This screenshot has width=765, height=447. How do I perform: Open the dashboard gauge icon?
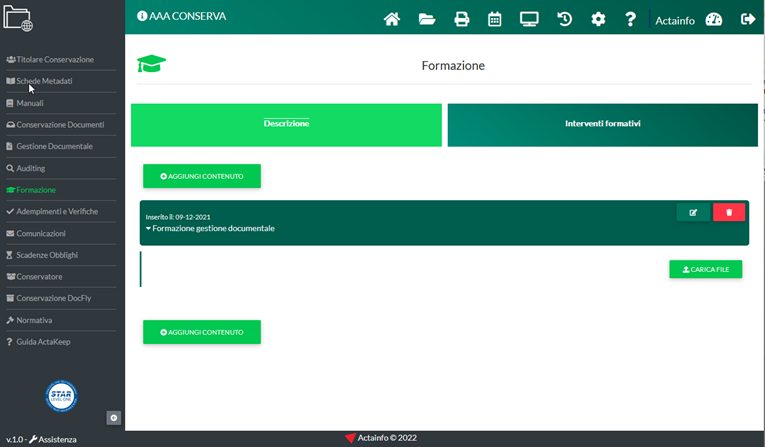click(713, 19)
